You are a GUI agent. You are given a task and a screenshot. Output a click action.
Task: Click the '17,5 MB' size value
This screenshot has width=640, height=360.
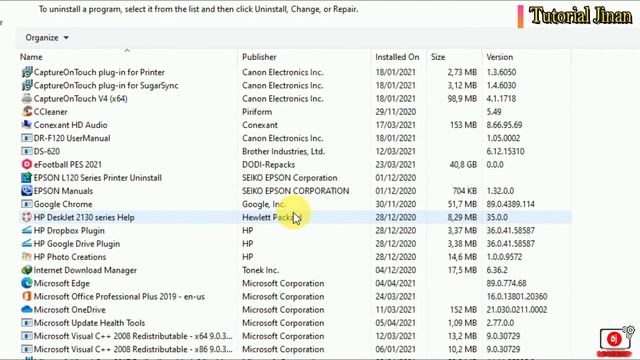[x=462, y=270]
